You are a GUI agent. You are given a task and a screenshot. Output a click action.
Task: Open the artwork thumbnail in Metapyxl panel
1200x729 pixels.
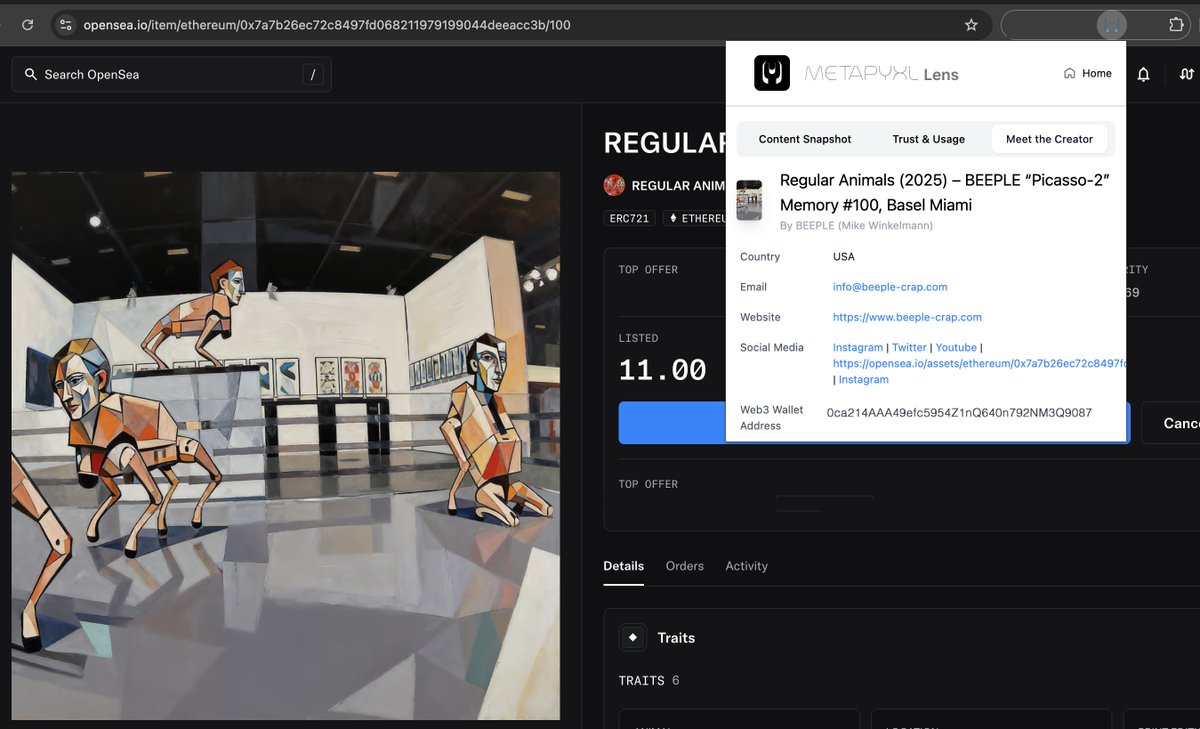pos(749,200)
